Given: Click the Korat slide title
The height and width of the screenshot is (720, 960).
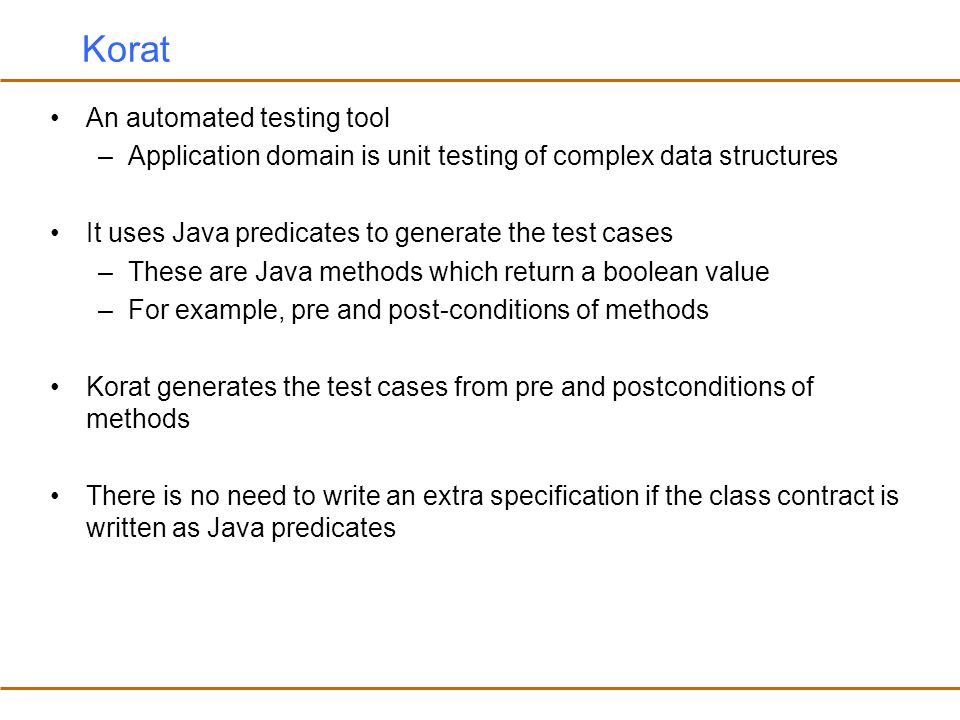Looking at the screenshot, I should (126, 49).
